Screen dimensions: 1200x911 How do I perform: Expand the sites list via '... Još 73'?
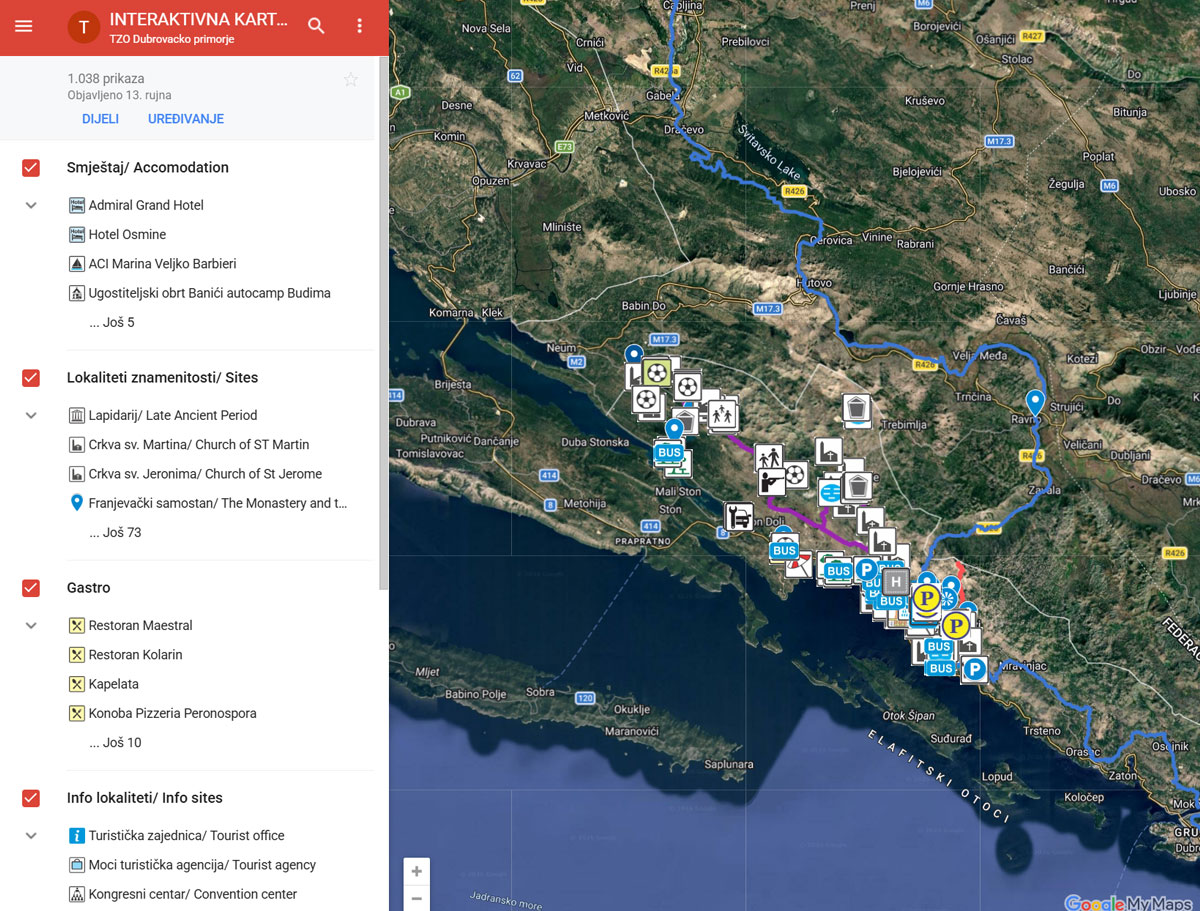click(115, 532)
